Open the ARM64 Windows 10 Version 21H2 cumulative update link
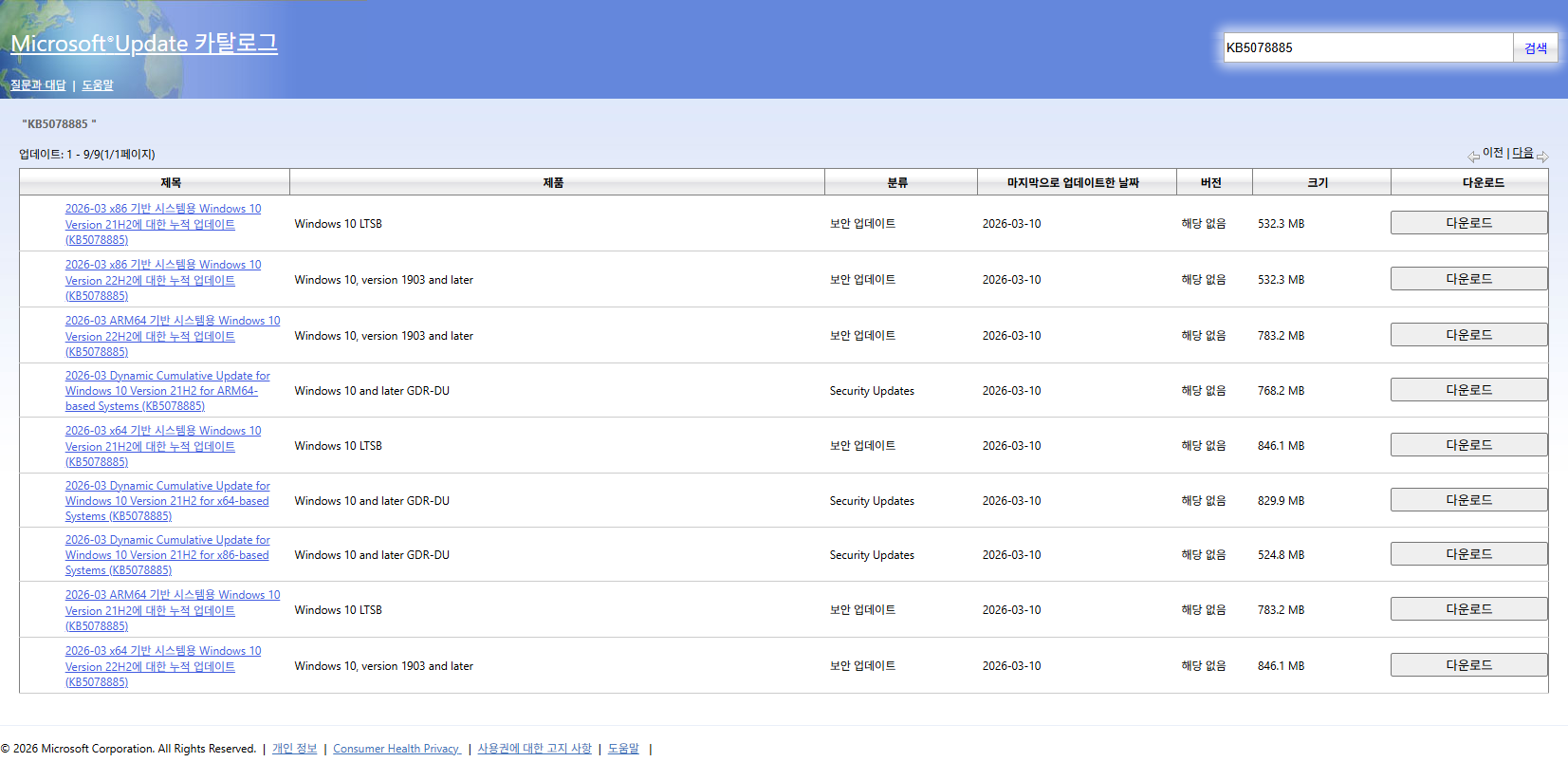 point(173,610)
